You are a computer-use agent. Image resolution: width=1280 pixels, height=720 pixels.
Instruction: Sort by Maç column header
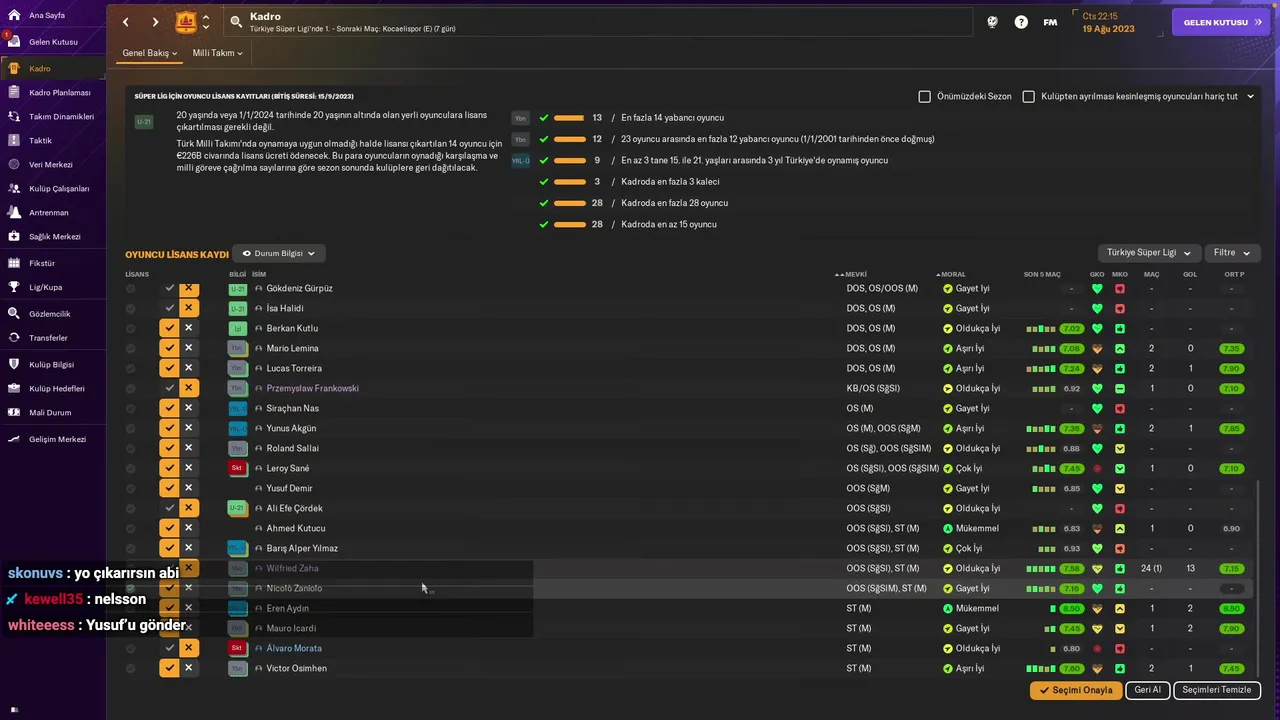[x=1151, y=274]
